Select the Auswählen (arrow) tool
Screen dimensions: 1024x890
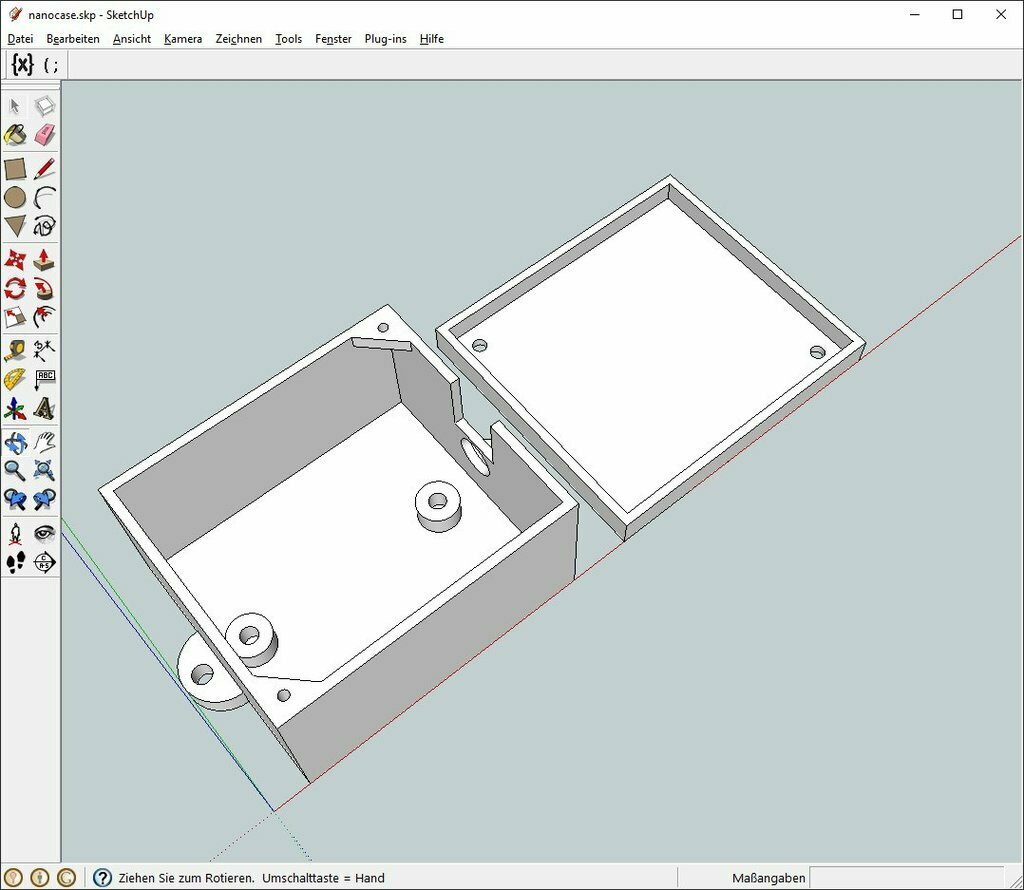click(x=14, y=105)
